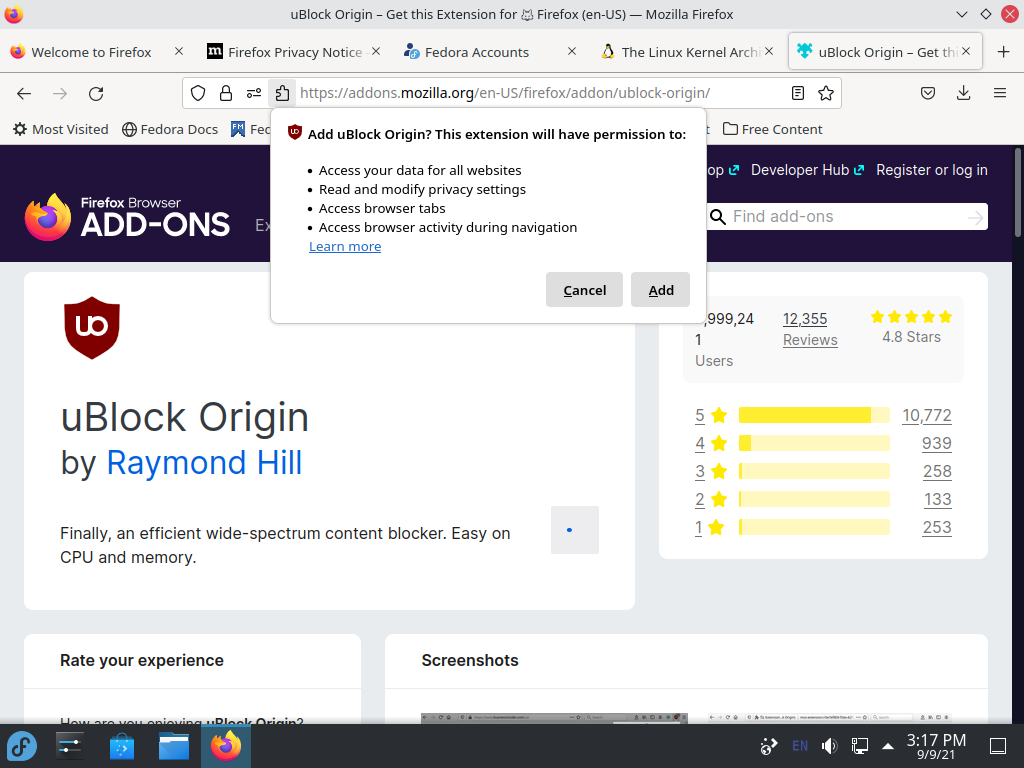
Task: Click the Add button in permission dialog
Action: click(660, 290)
